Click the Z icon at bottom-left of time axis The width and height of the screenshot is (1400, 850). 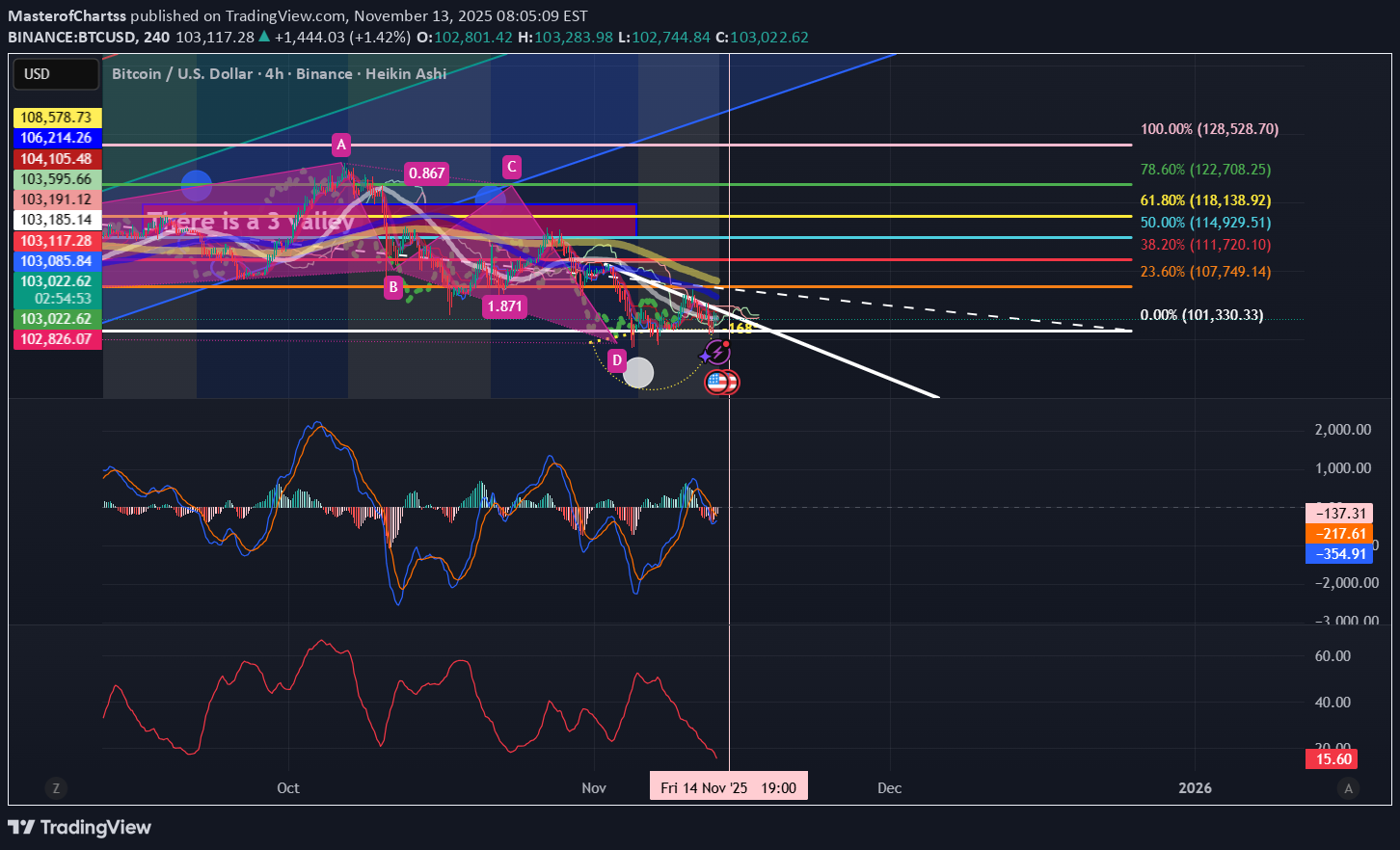click(56, 788)
